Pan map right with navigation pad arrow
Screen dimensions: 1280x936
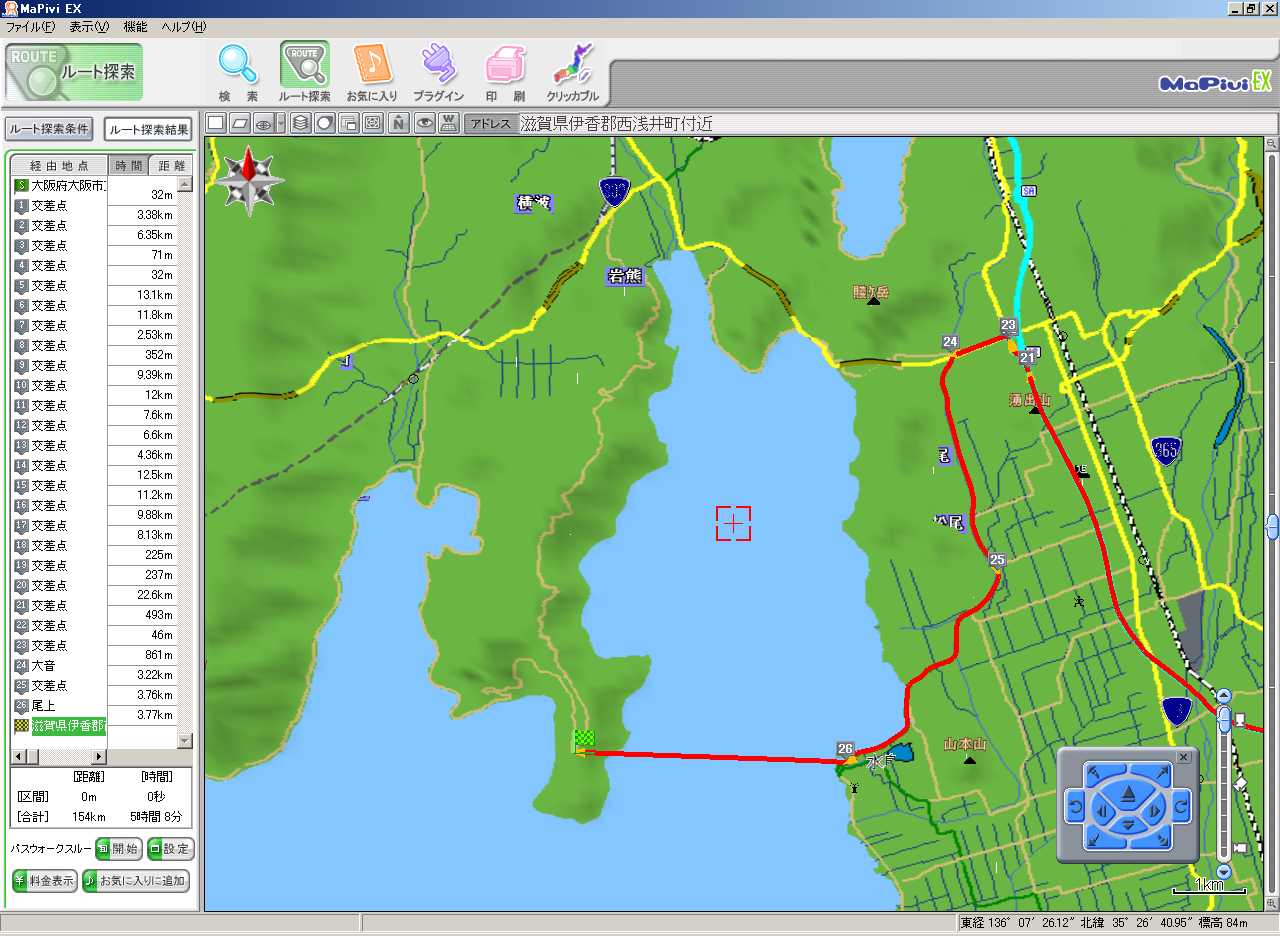[x=1155, y=810]
